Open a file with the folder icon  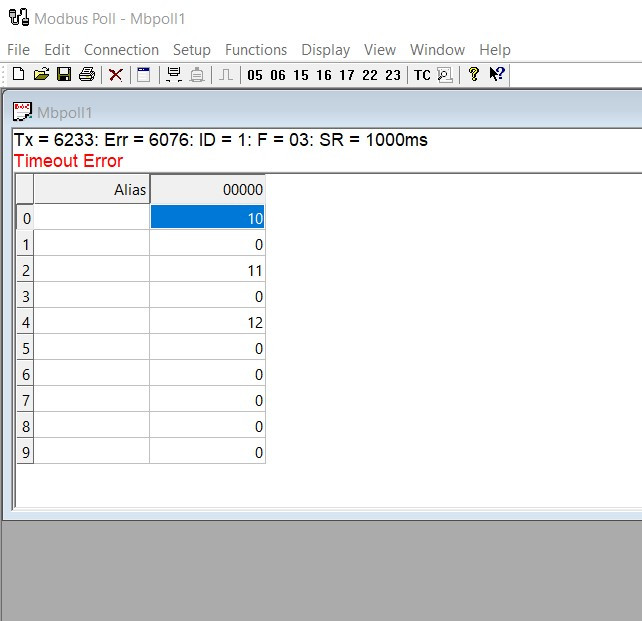click(41, 75)
